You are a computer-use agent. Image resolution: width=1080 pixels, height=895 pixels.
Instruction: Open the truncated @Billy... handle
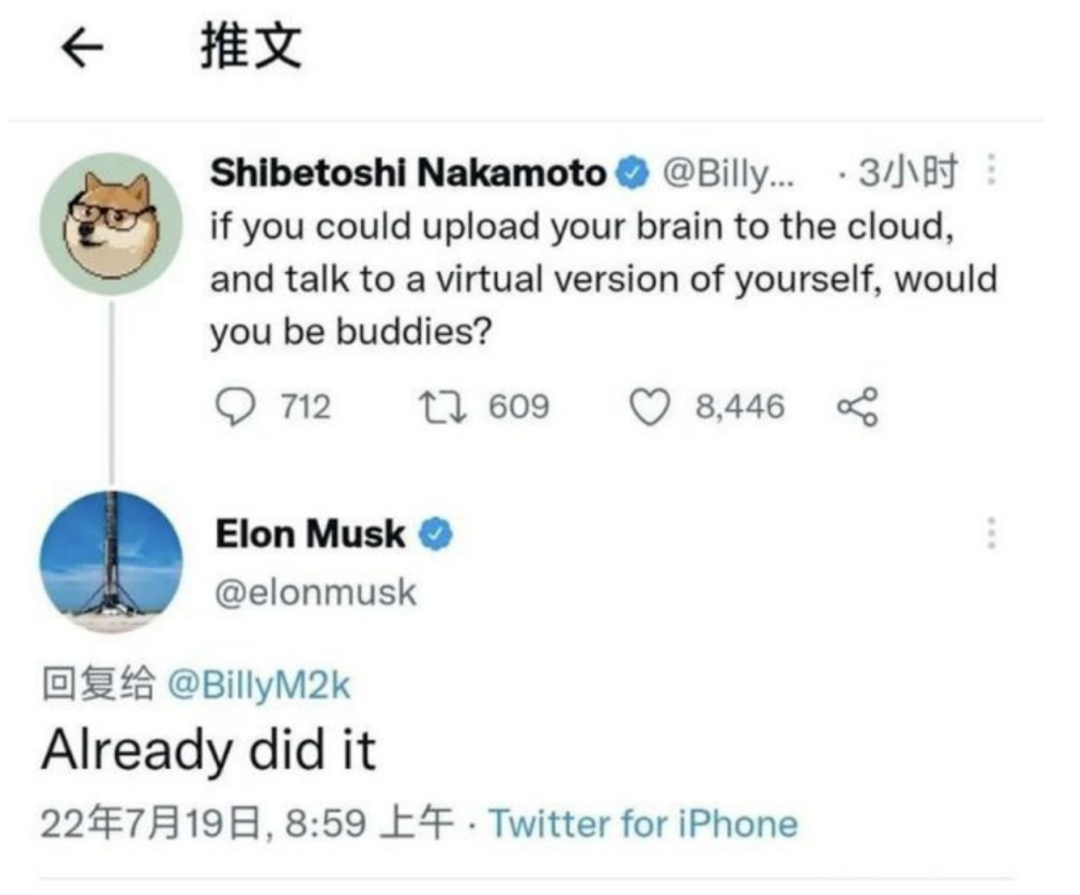[728, 173]
